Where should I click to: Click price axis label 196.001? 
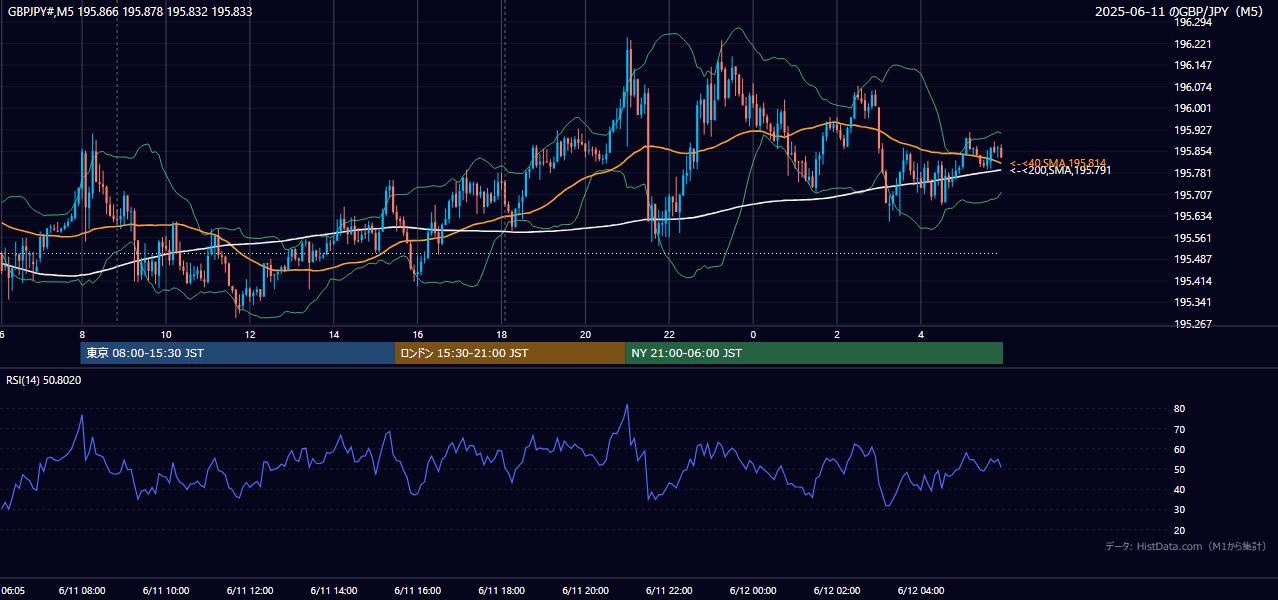point(1192,108)
